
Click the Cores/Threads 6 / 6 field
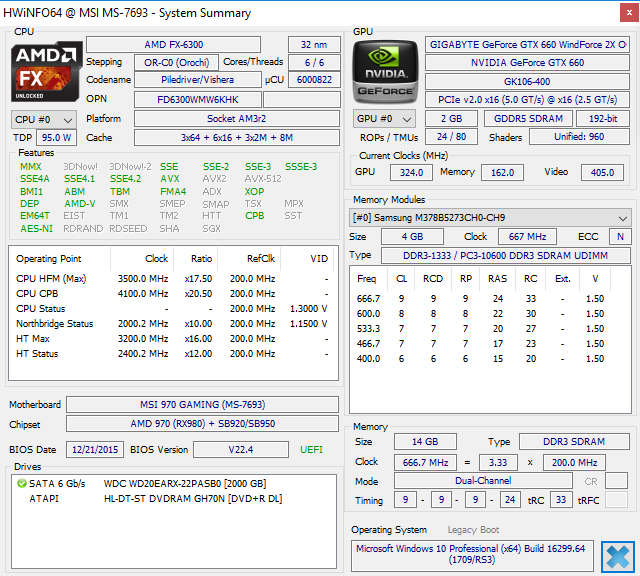314,62
